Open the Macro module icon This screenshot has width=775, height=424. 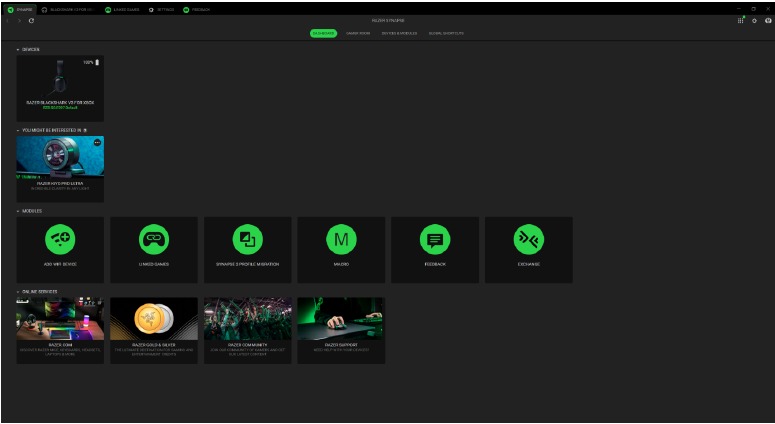pyautogui.click(x=341, y=239)
